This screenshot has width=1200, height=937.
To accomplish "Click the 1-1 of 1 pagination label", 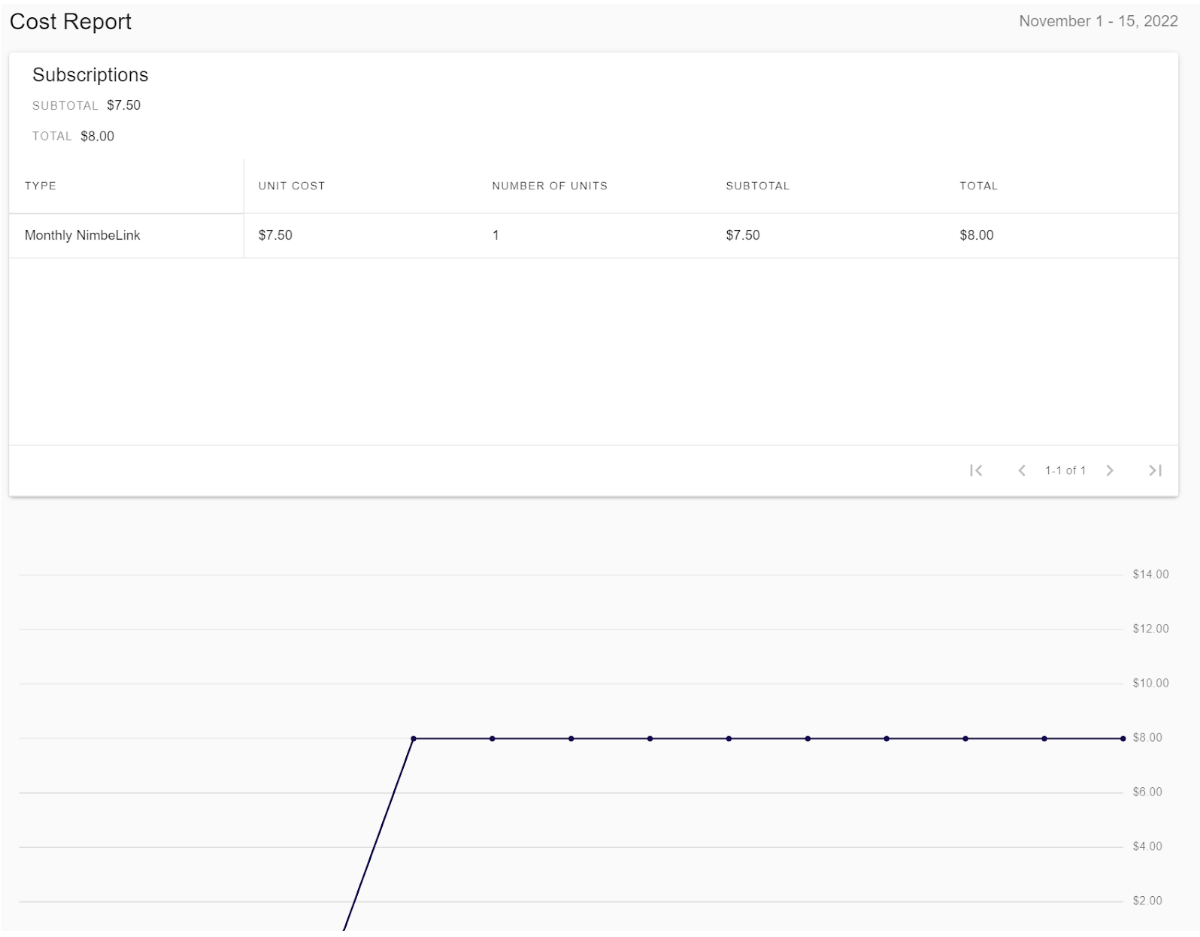I will point(1066,471).
